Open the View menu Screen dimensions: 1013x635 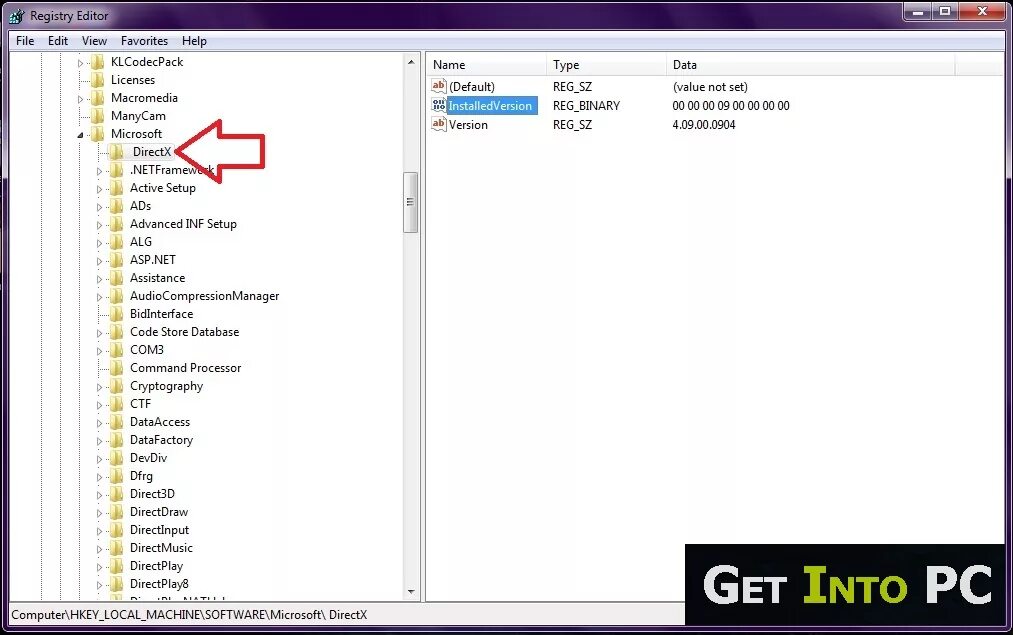pos(94,41)
